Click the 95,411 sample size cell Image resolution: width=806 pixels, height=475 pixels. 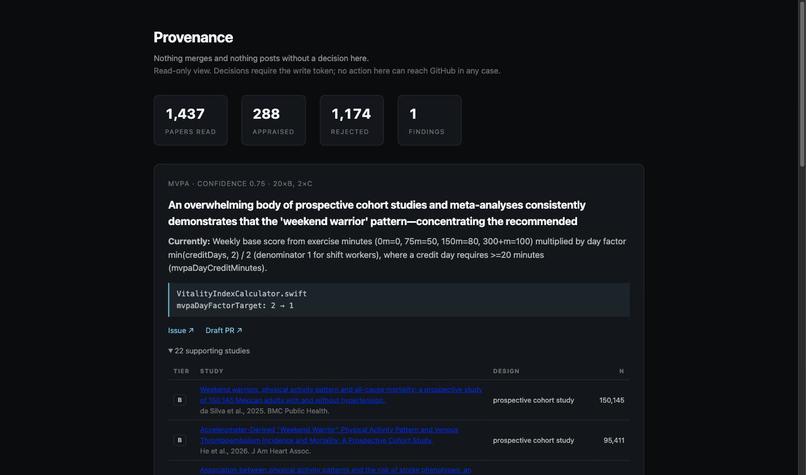614,440
